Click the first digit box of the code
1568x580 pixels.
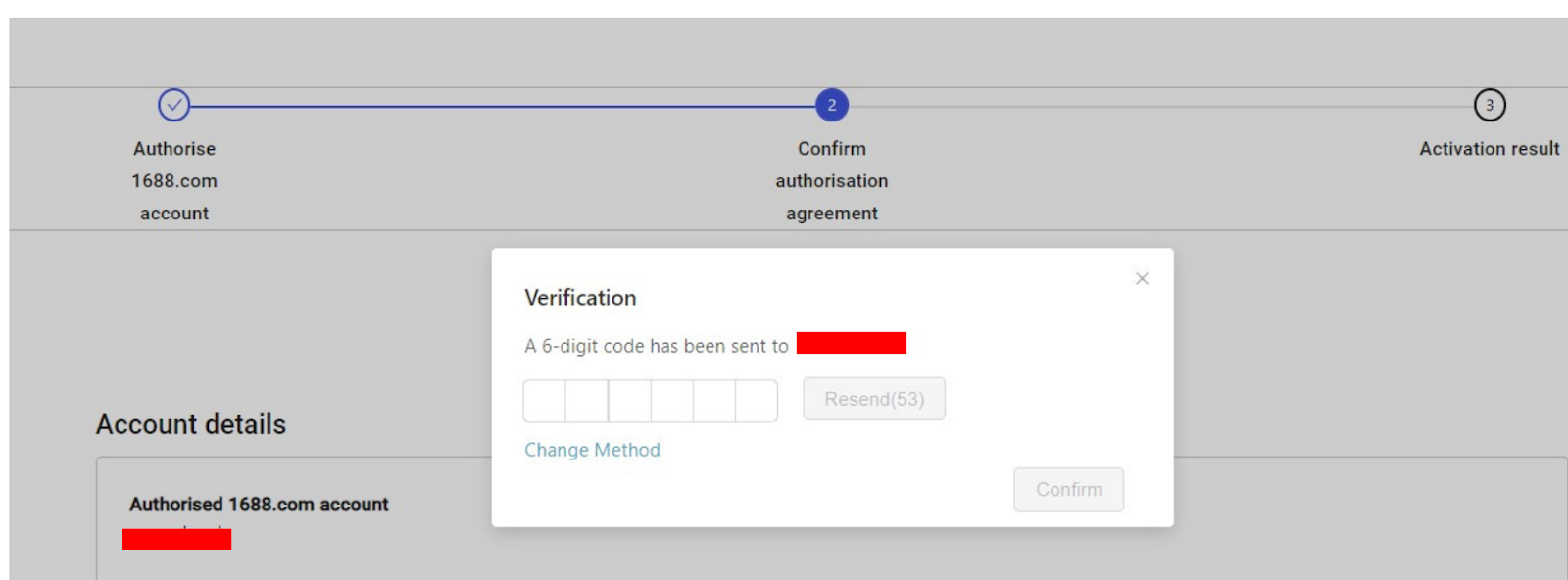pos(545,401)
